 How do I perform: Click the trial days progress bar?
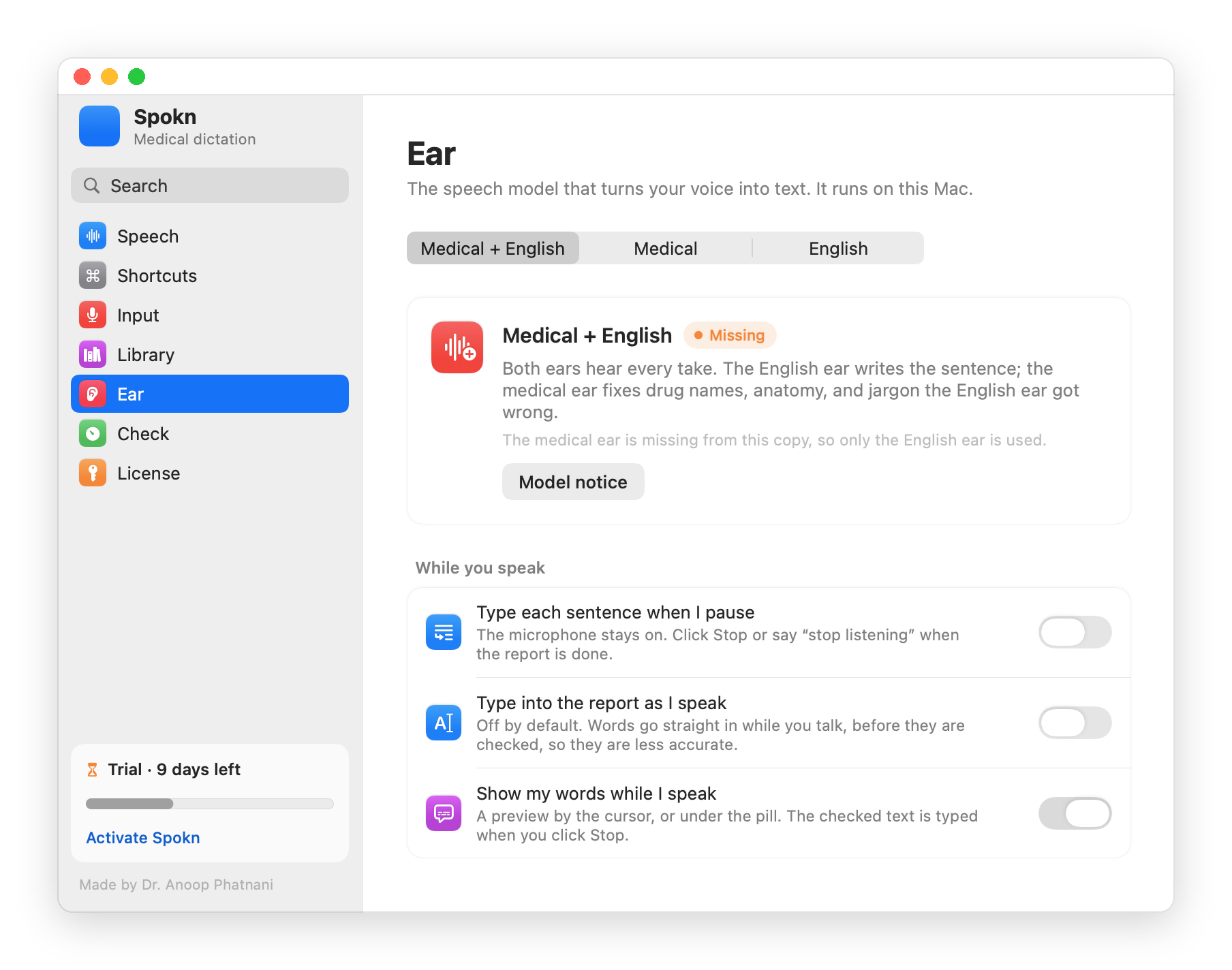210,804
